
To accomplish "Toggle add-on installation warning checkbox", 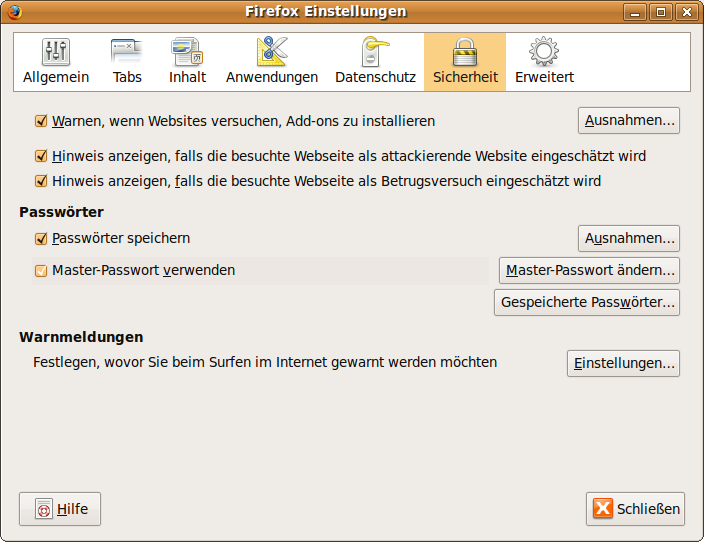I will (41, 121).
